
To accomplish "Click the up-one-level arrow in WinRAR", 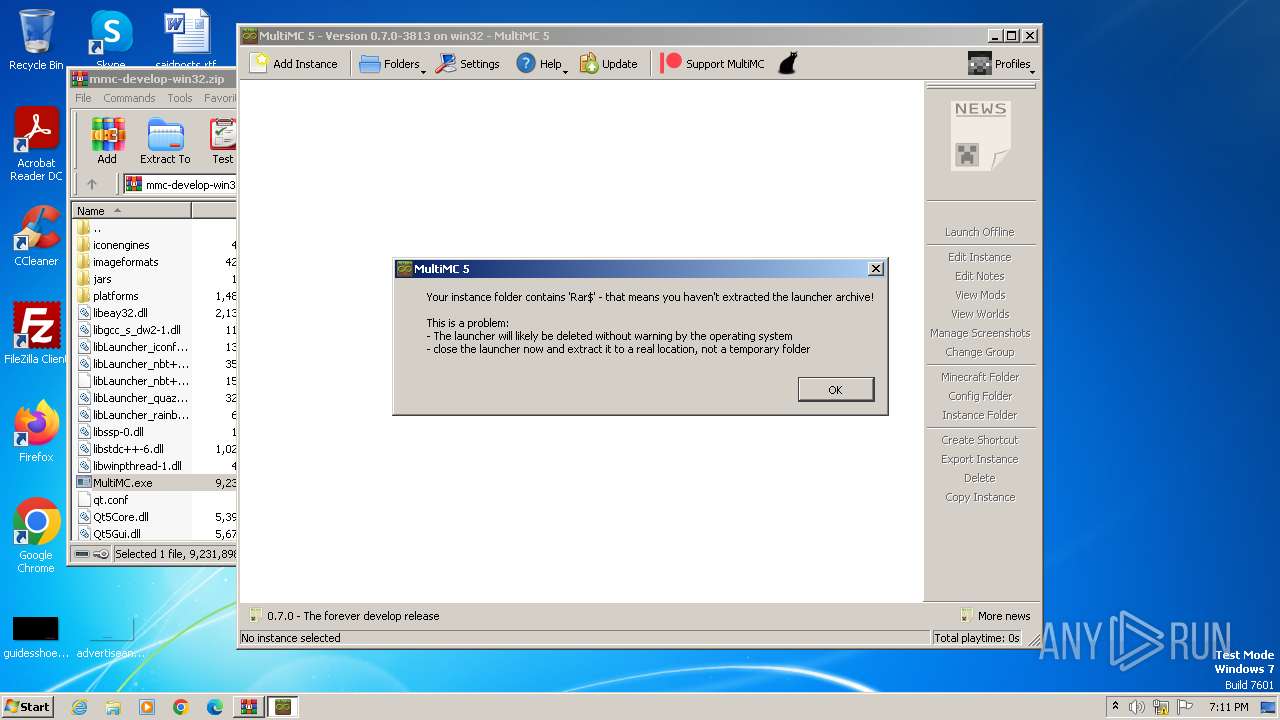I will (x=92, y=184).
